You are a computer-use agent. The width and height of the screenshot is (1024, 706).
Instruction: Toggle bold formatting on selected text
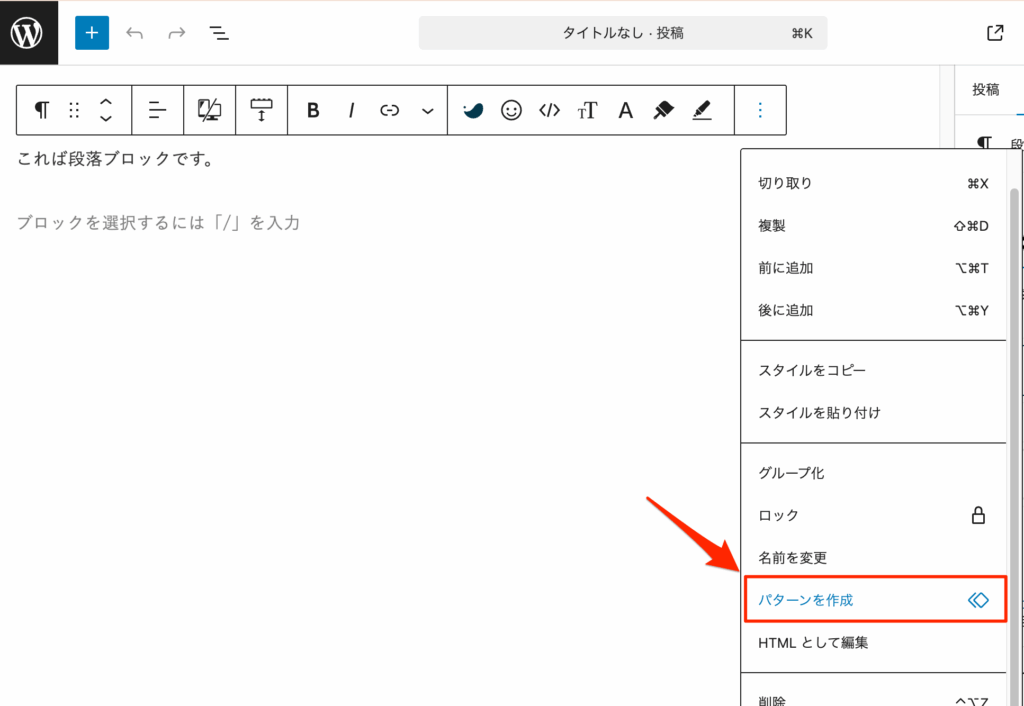pos(312,110)
